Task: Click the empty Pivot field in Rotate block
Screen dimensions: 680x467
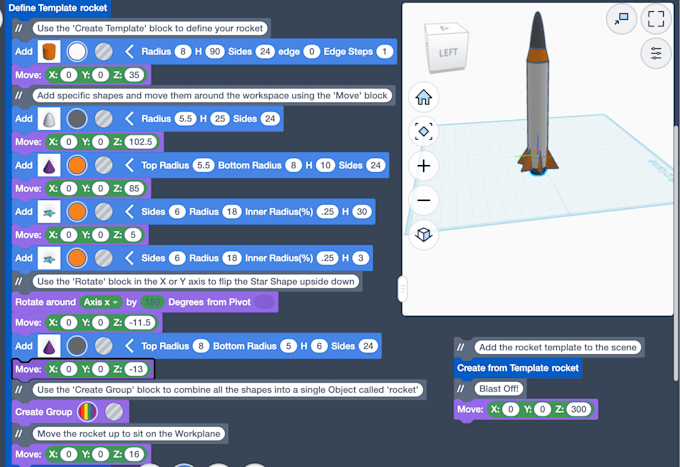Action: click(x=265, y=302)
